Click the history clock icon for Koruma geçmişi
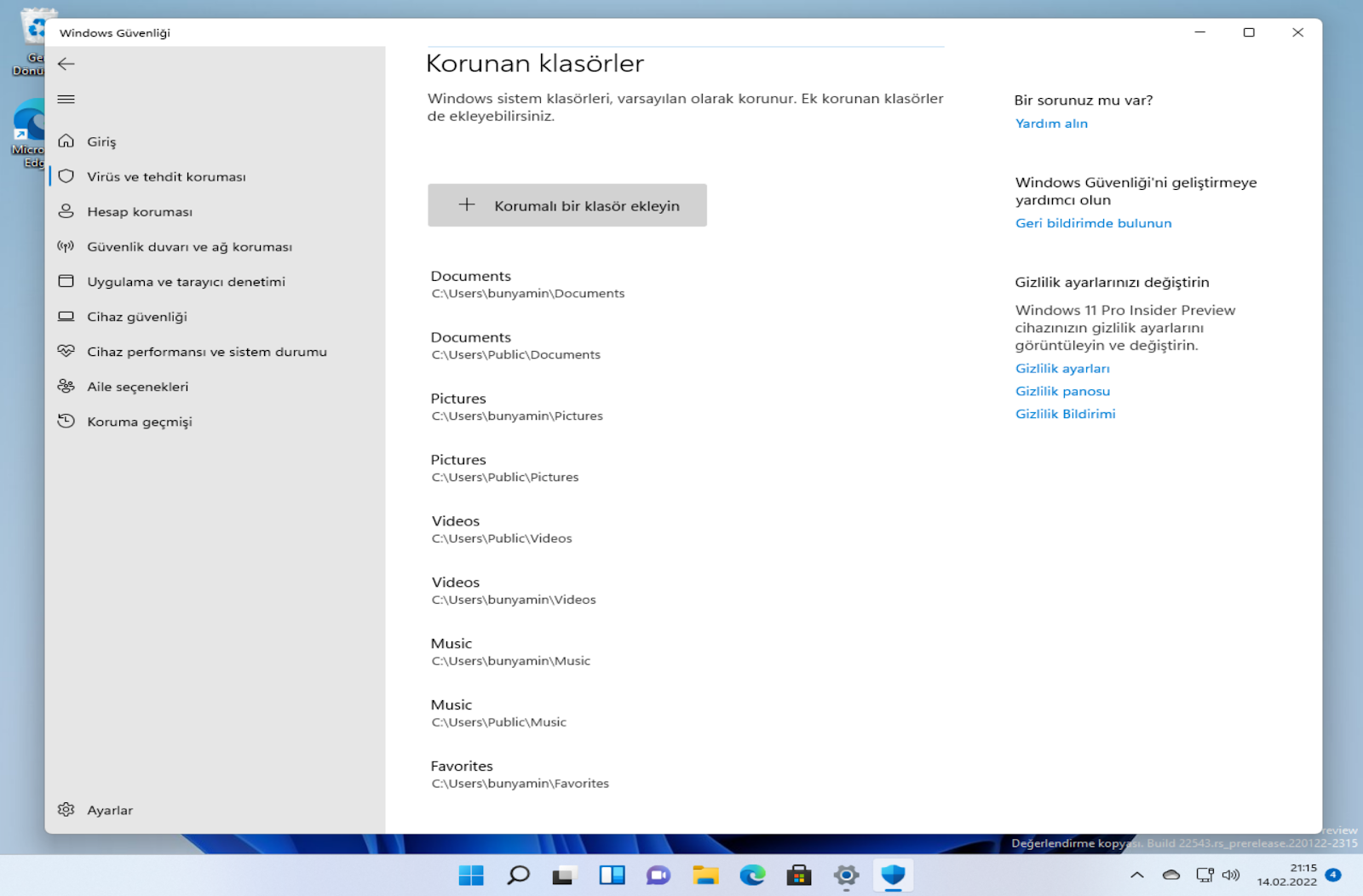 tap(66, 421)
